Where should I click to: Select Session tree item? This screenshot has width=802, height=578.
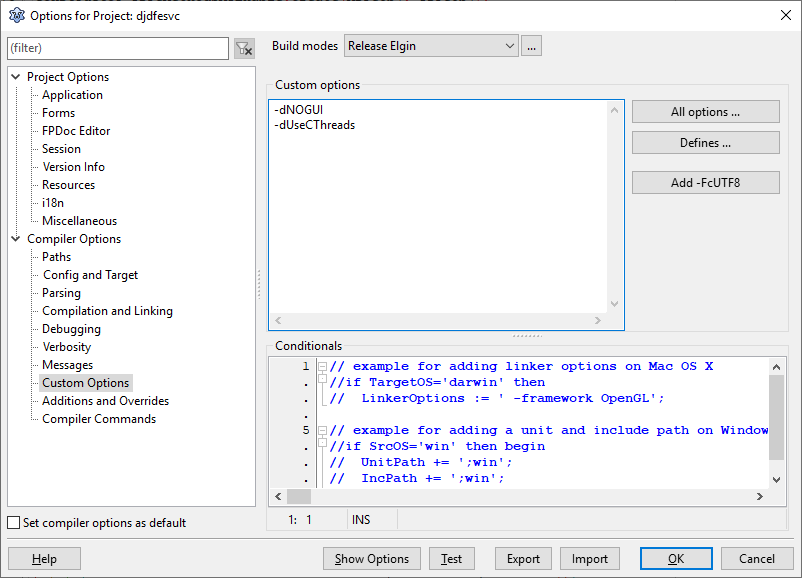(61, 149)
